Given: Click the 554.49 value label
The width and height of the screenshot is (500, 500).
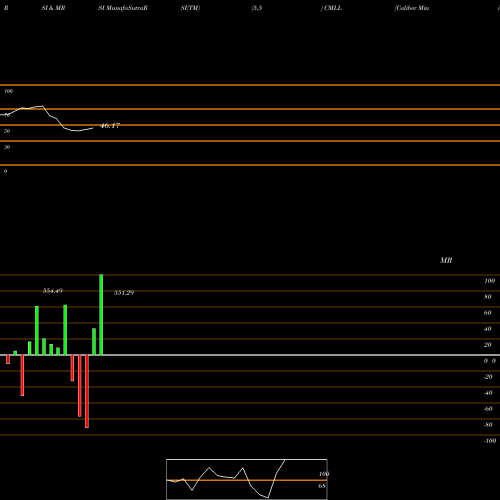Looking at the screenshot, I should click(x=53, y=291).
